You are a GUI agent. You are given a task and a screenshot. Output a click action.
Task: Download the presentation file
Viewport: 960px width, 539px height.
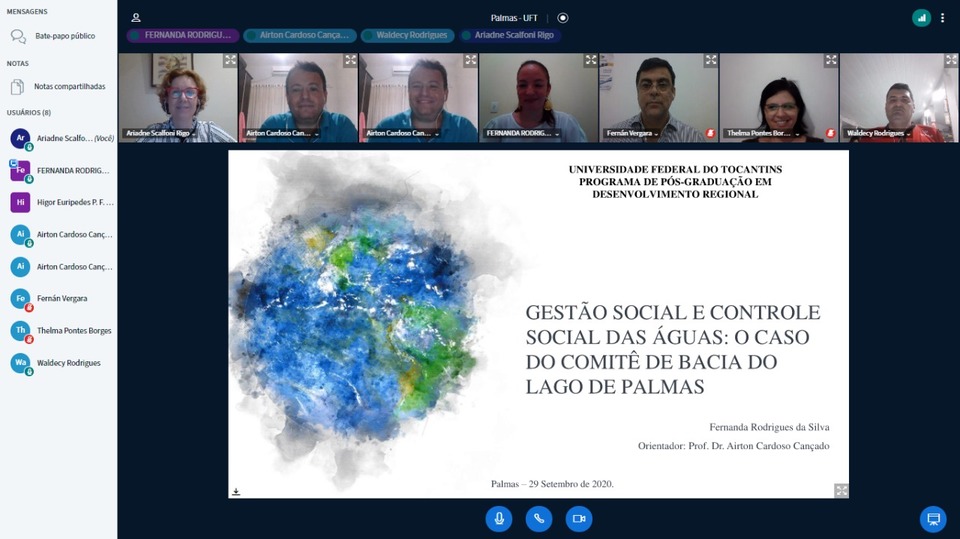[237, 491]
